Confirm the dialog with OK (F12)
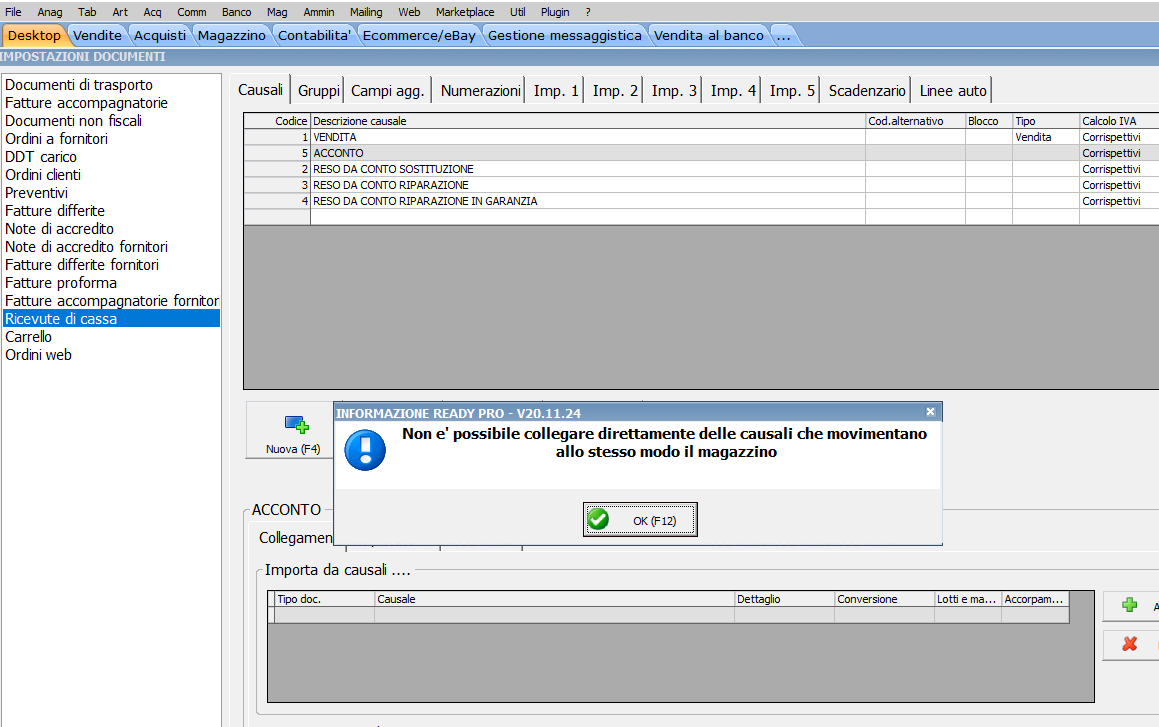This screenshot has height=727, width=1159. 640,520
